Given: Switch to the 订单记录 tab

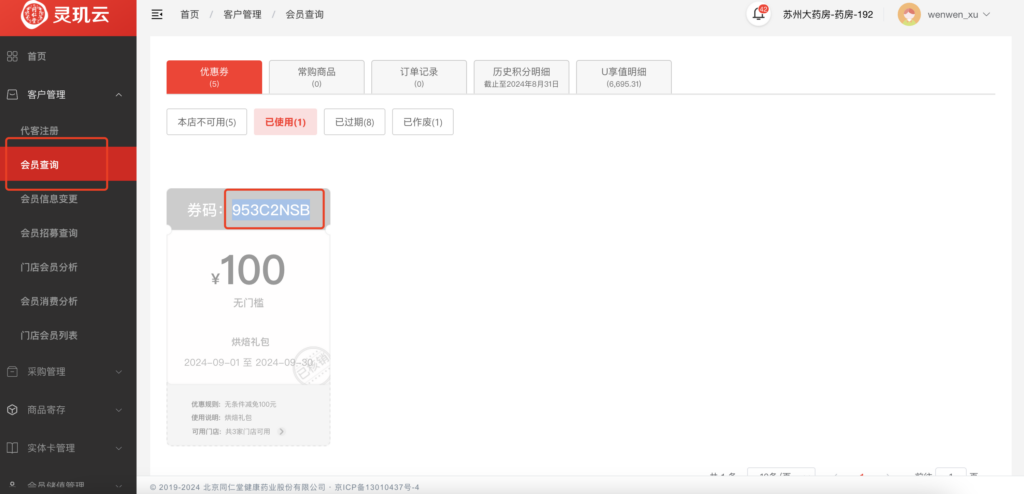Looking at the screenshot, I should tap(418, 77).
